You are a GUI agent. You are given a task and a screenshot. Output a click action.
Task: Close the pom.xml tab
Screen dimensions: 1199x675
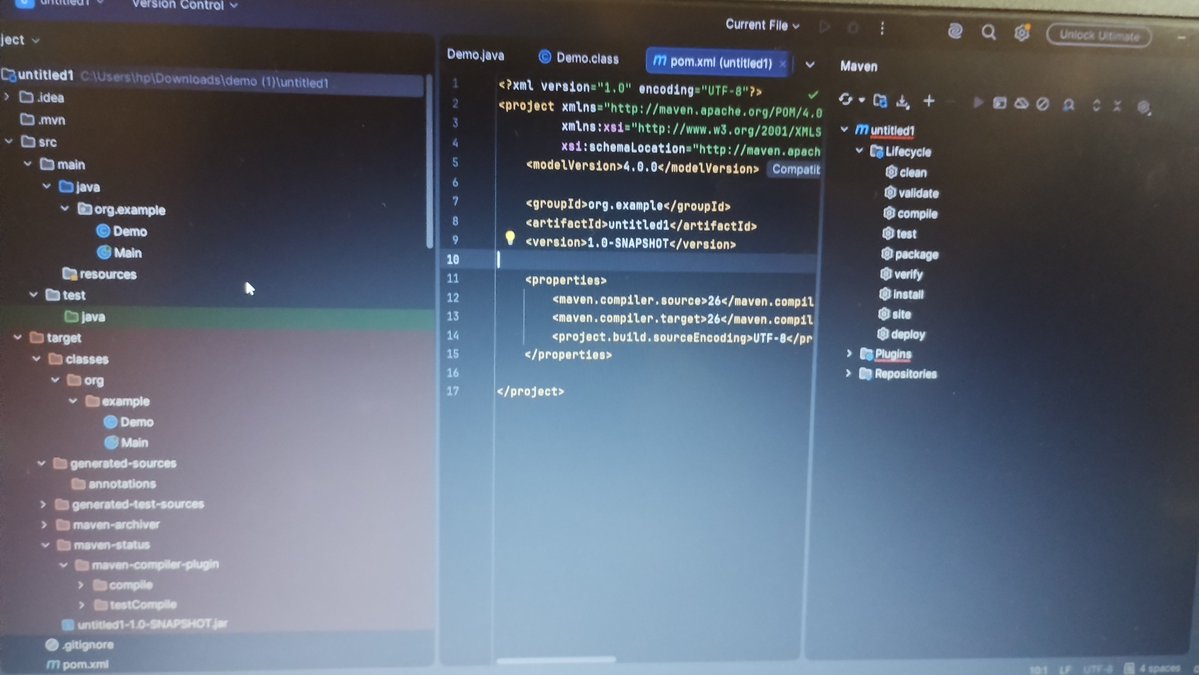[x=782, y=63]
